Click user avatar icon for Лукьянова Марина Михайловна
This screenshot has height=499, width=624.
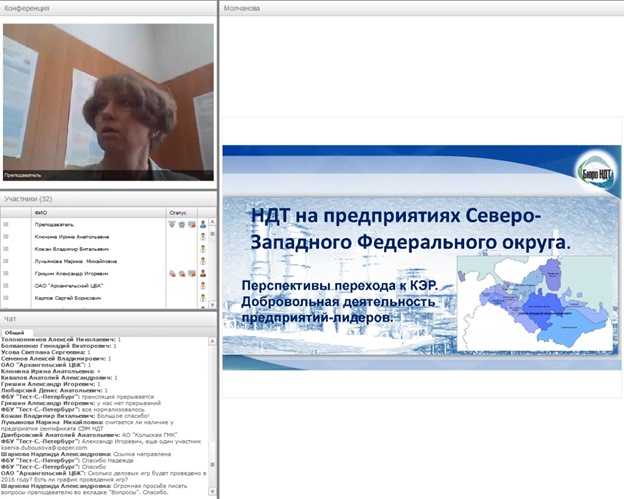click(x=203, y=261)
